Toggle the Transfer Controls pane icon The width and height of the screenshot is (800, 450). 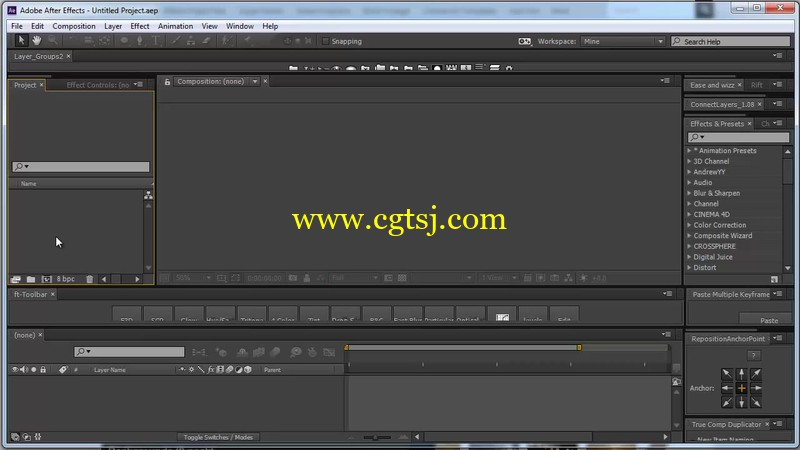[27, 437]
